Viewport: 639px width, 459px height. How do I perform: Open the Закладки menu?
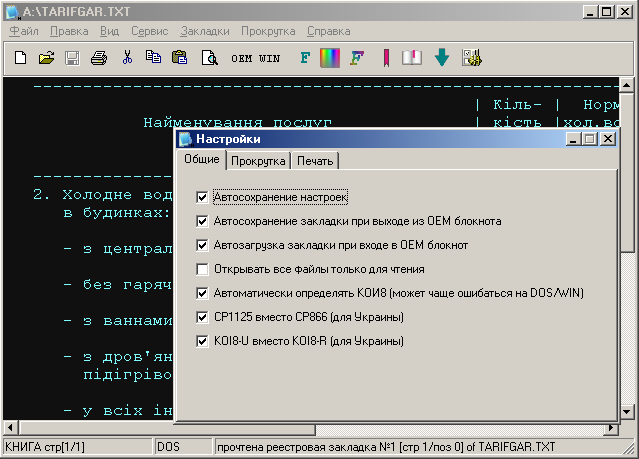click(x=205, y=31)
